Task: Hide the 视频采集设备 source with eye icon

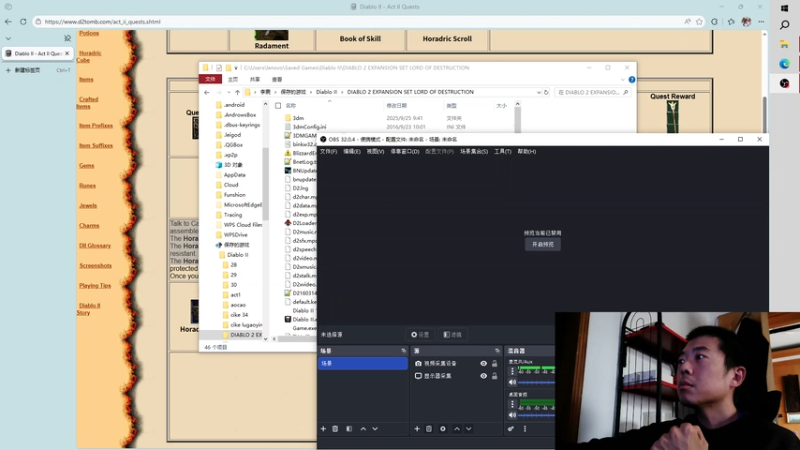Action: pos(483,364)
